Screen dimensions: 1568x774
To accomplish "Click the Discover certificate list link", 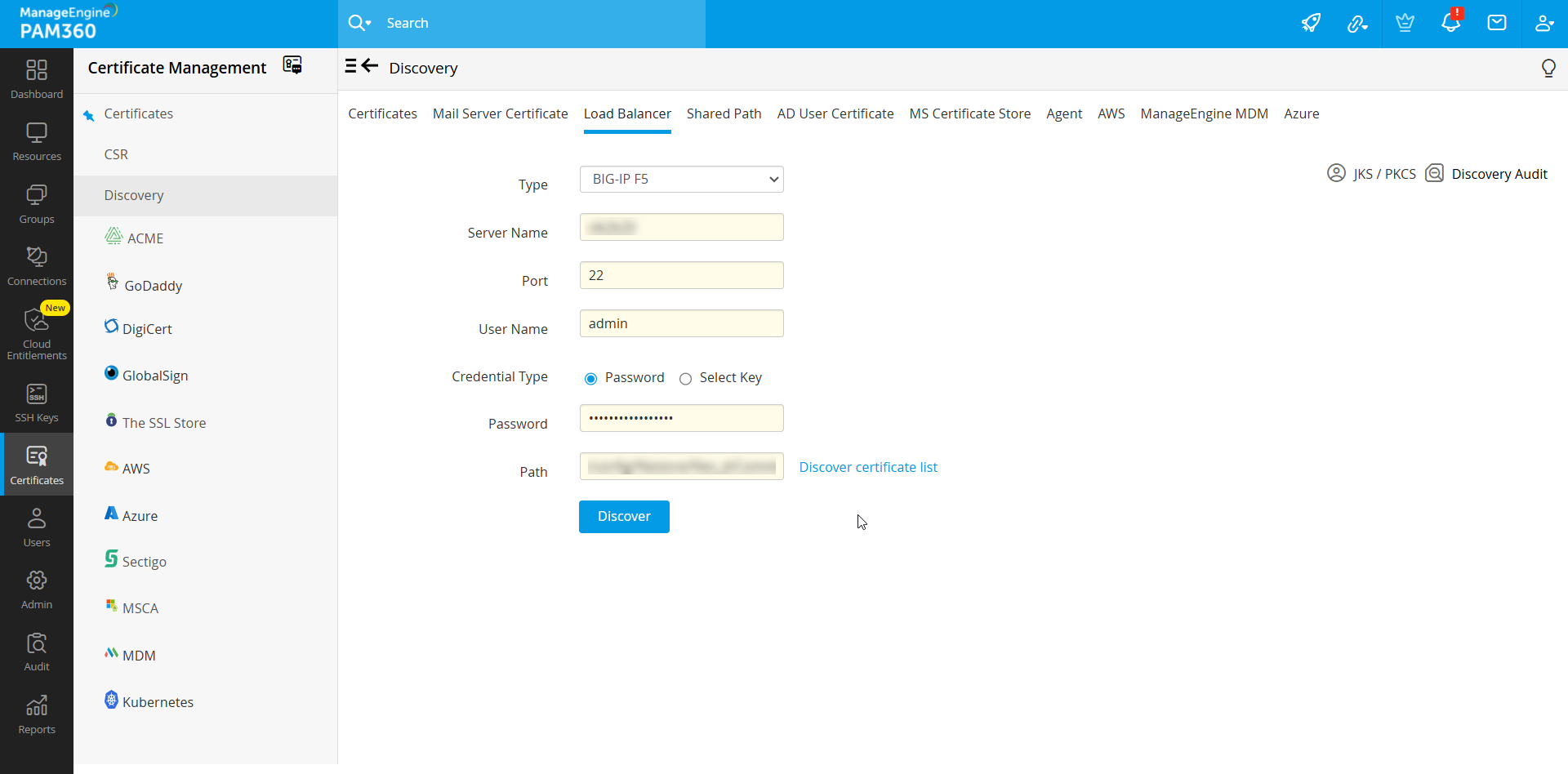I will coord(867,467).
